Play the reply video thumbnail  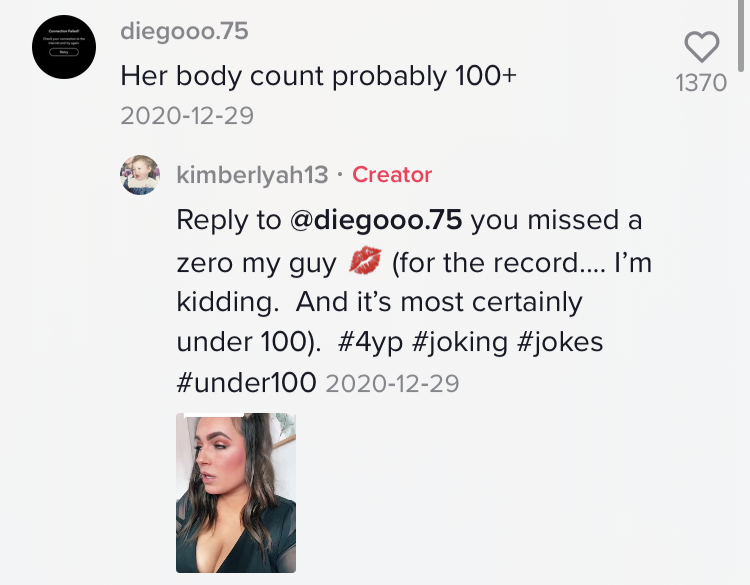coord(236,492)
